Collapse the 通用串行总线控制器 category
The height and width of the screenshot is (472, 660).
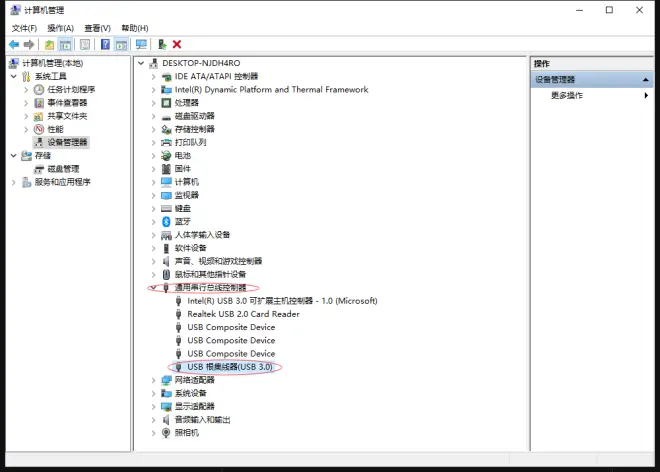pos(154,288)
